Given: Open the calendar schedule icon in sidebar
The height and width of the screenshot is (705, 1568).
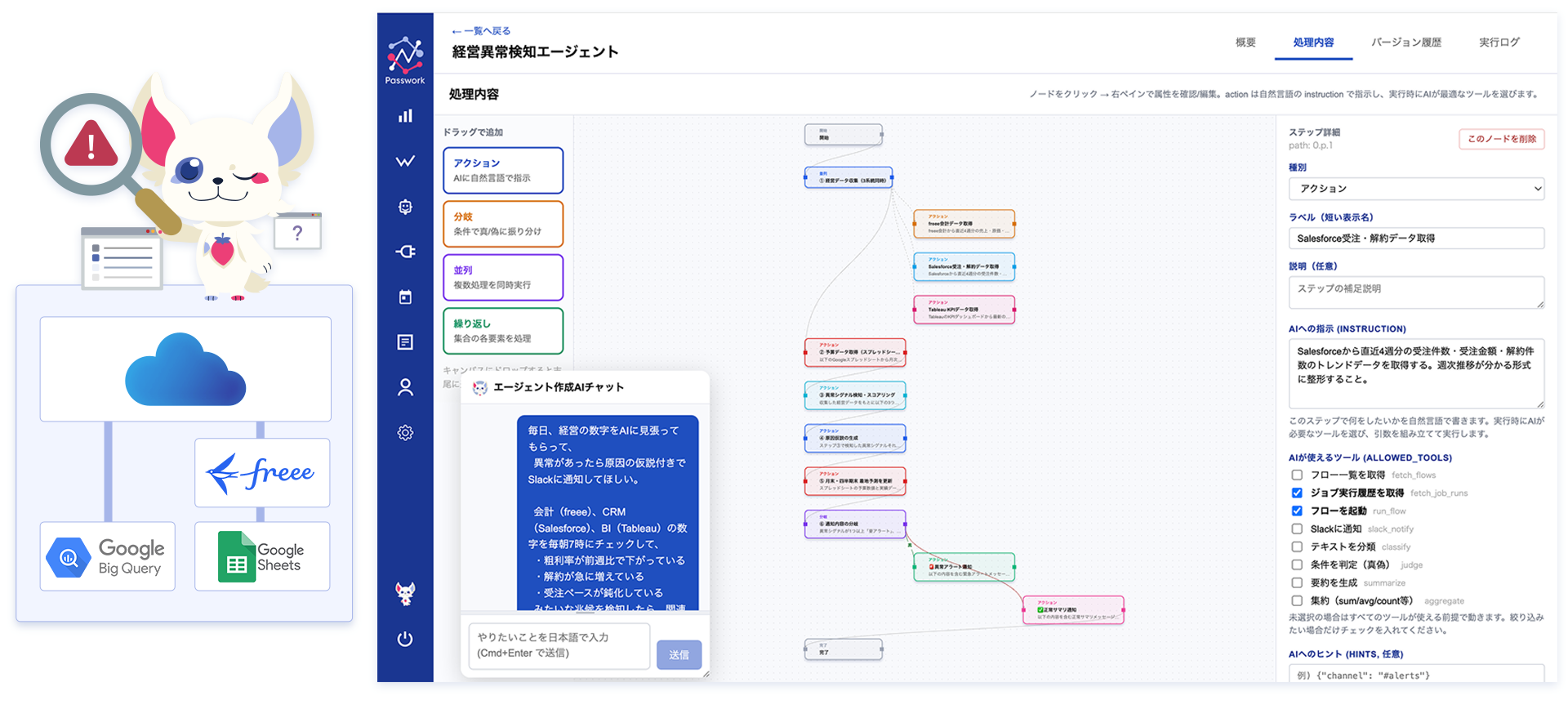Looking at the screenshot, I should (x=405, y=297).
